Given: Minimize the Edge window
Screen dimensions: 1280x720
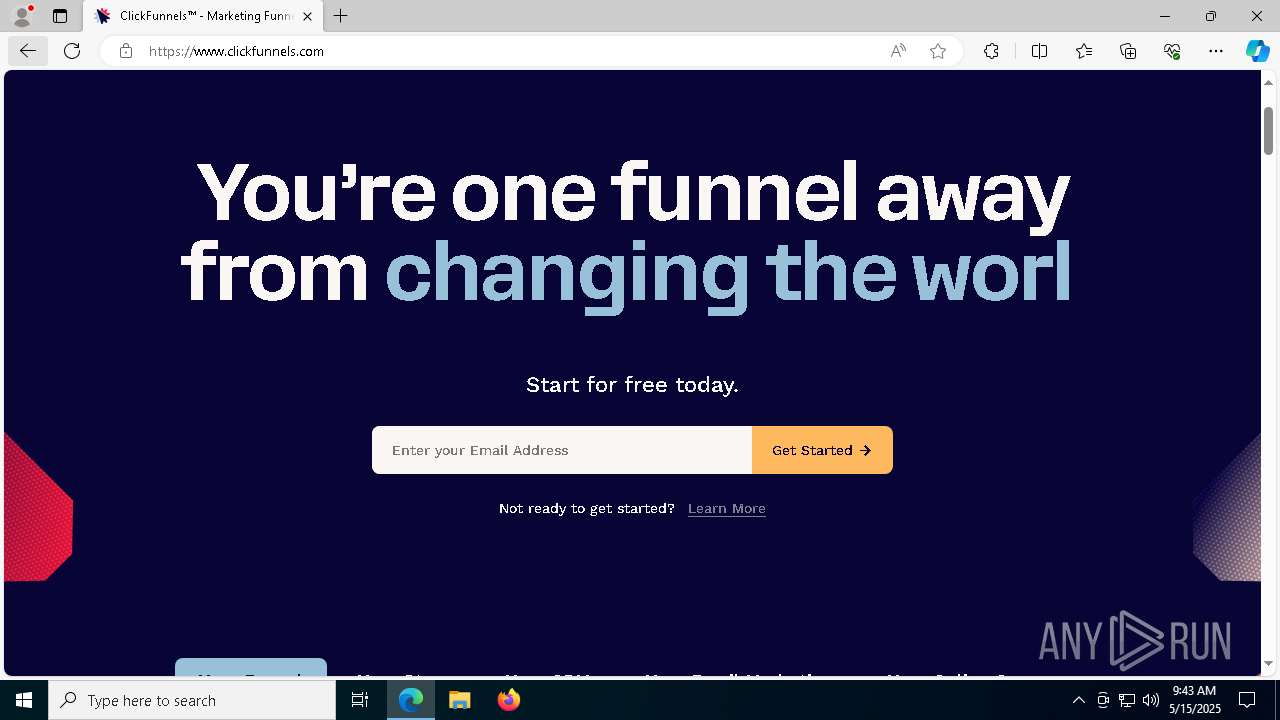Looking at the screenshot, I should point(1165,16).
